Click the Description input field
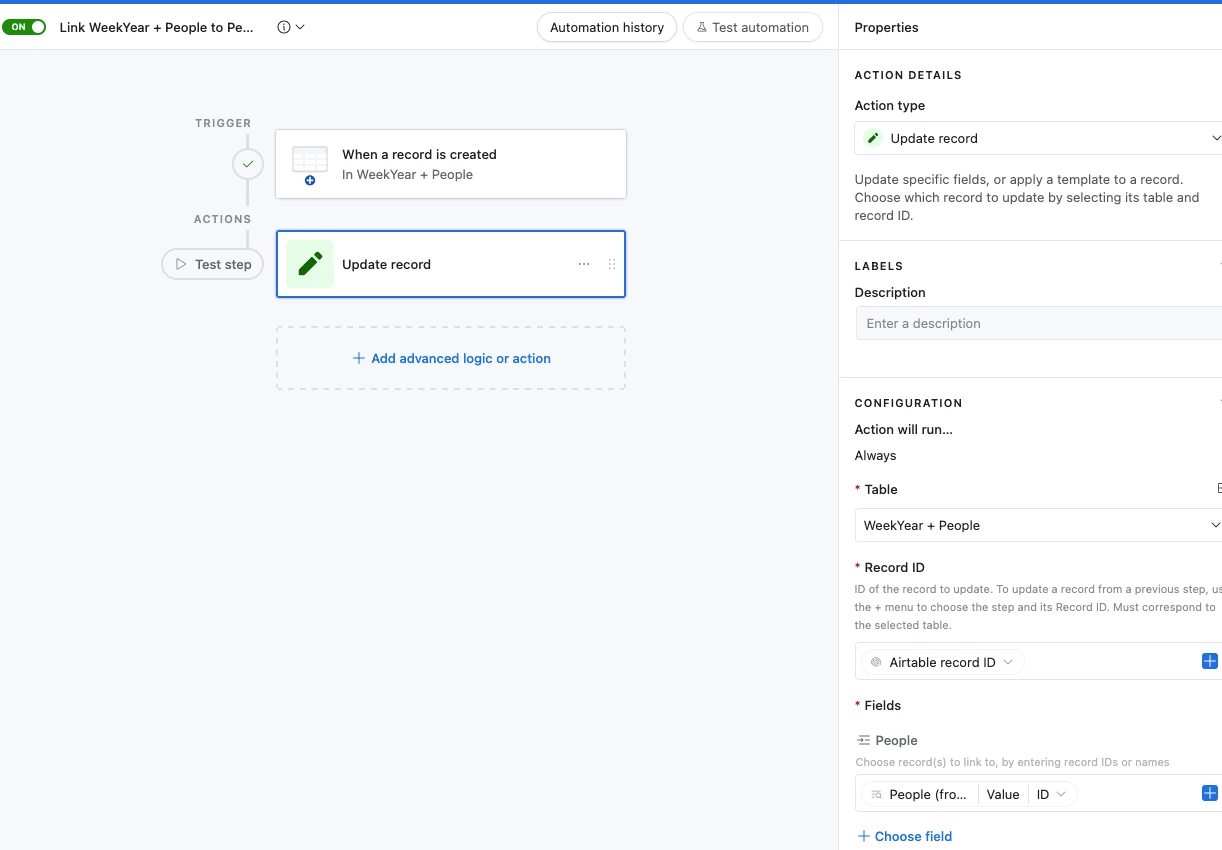The width and height of the screenshot is (1222, 850). (1038, 323)
